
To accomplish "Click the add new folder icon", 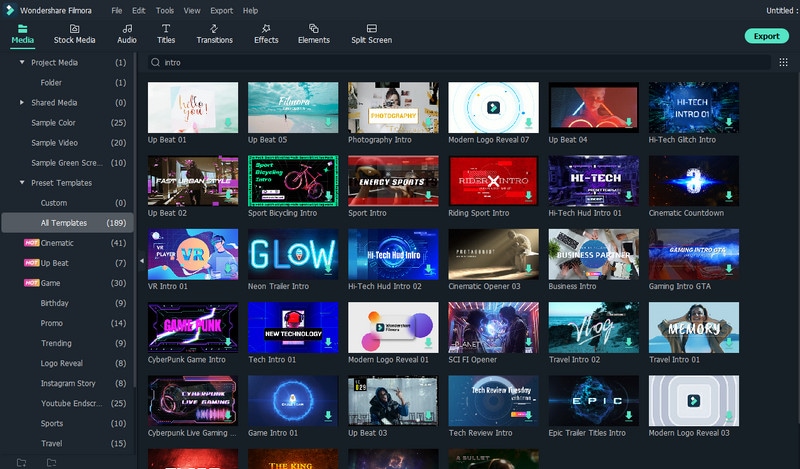I will pos(21,462).
